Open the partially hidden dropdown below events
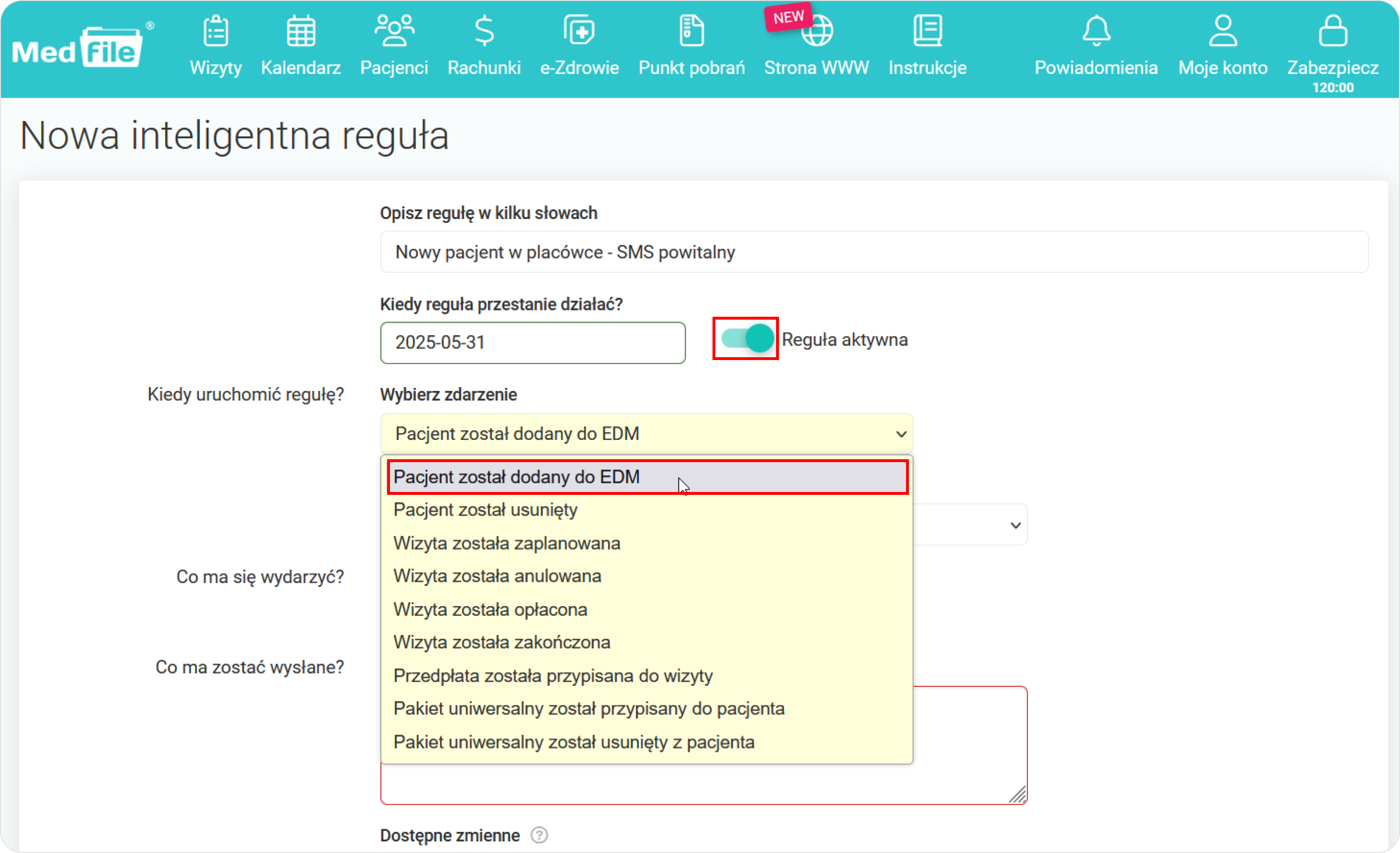Image resolution: width=1400 pixels, height=853 pixels. (971, 525)
